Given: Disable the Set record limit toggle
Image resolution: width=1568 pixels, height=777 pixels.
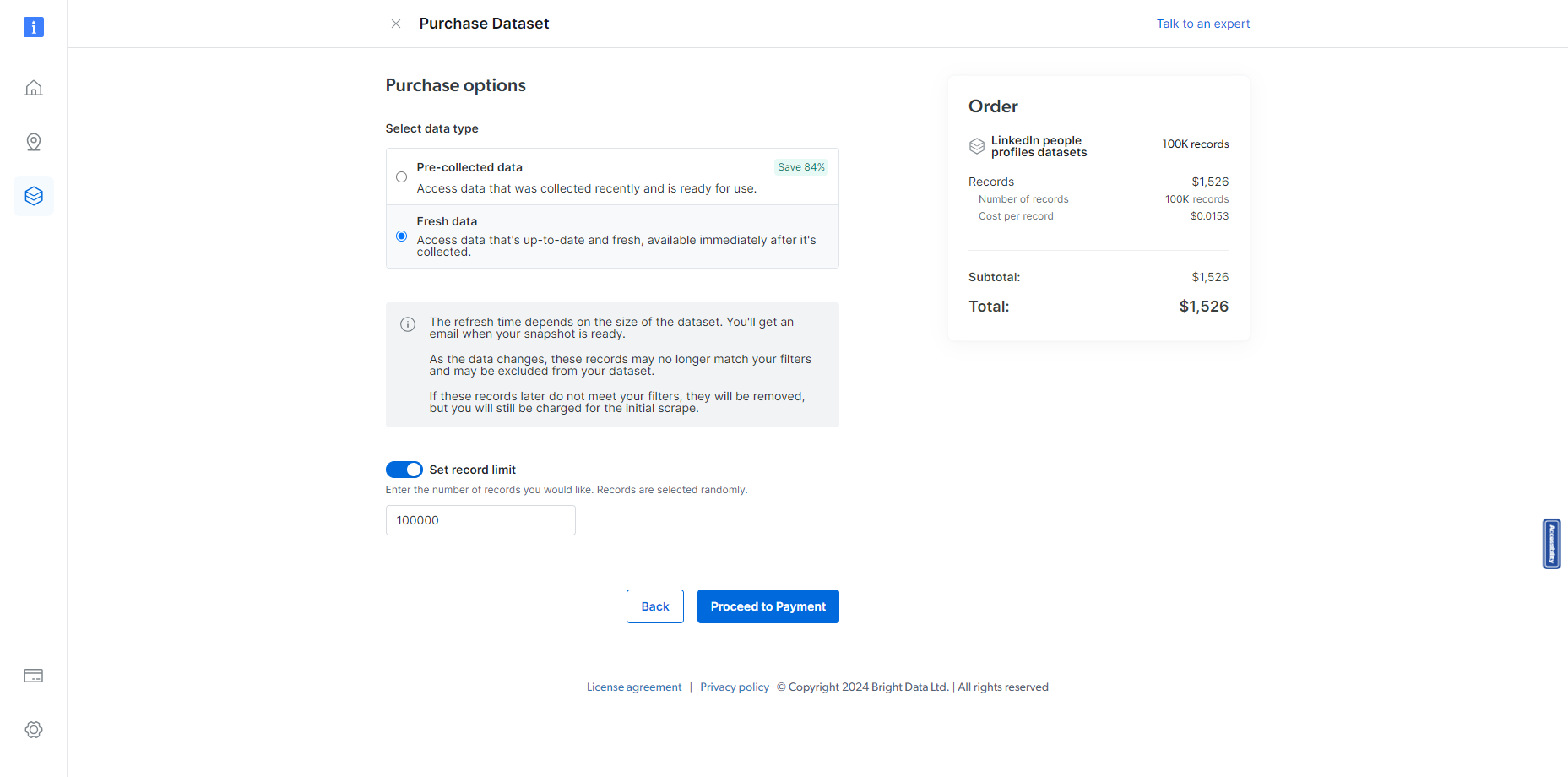Looking at the screenshot, I should (404, 470).
